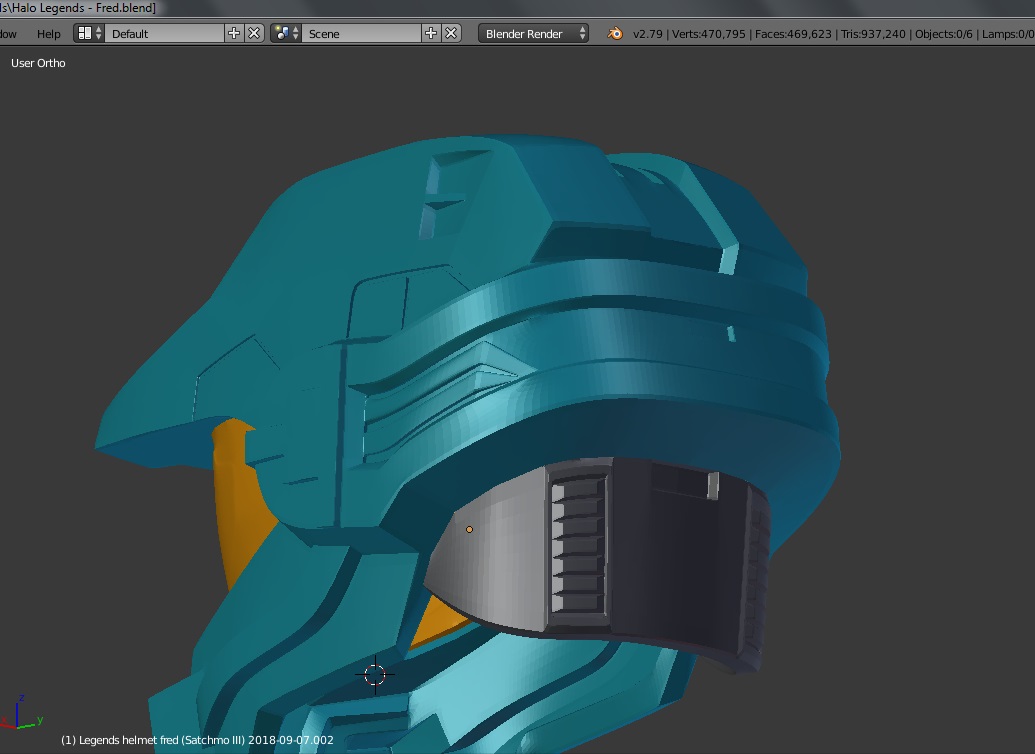
Task: Click the Blender logo icon in header
Action: [613, 33]
